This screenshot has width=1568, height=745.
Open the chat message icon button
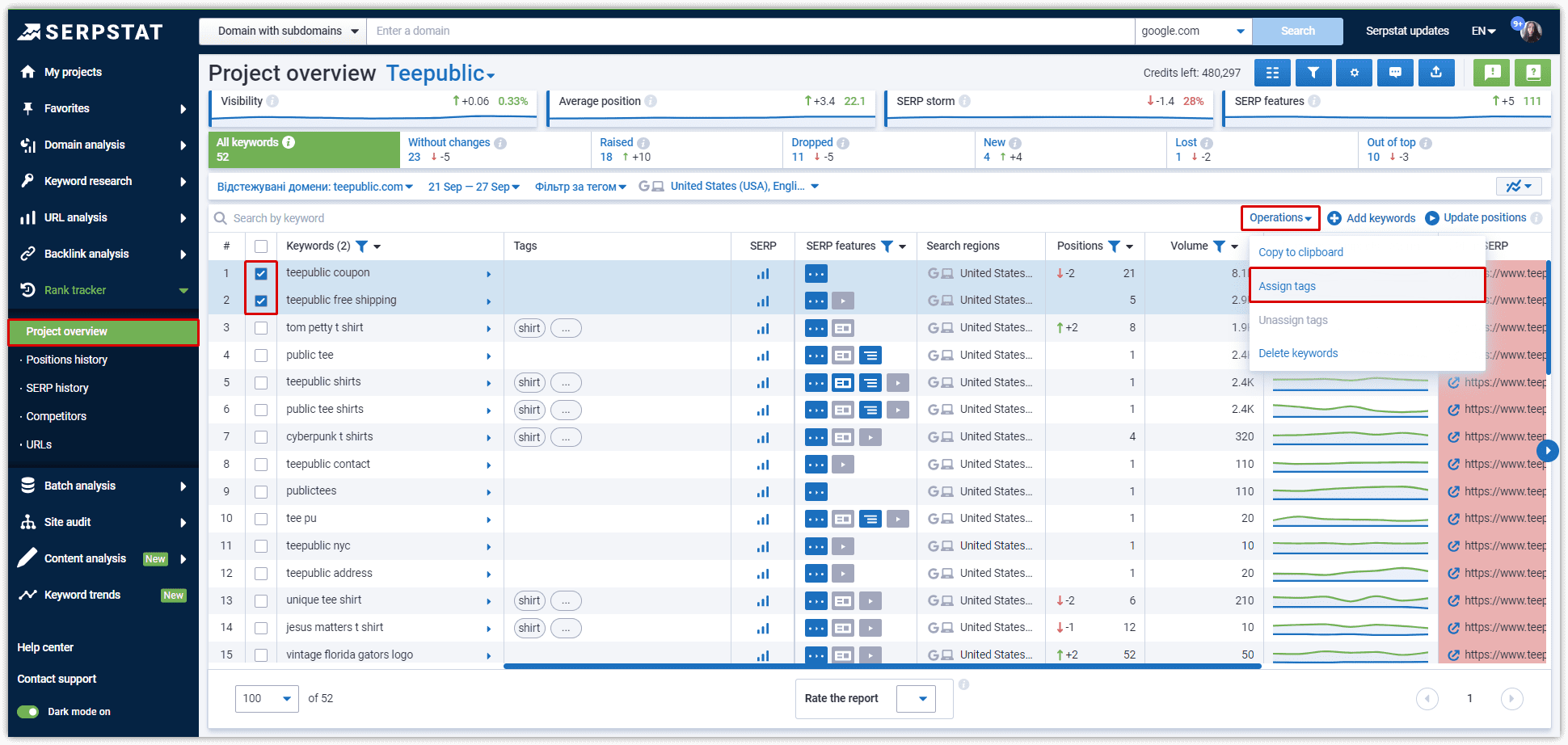[1395, 73]
